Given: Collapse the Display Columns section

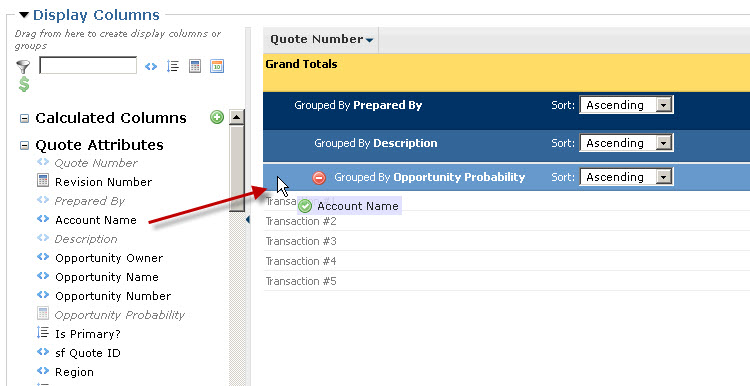Looking at the screenshot, I should pos(23,15).
